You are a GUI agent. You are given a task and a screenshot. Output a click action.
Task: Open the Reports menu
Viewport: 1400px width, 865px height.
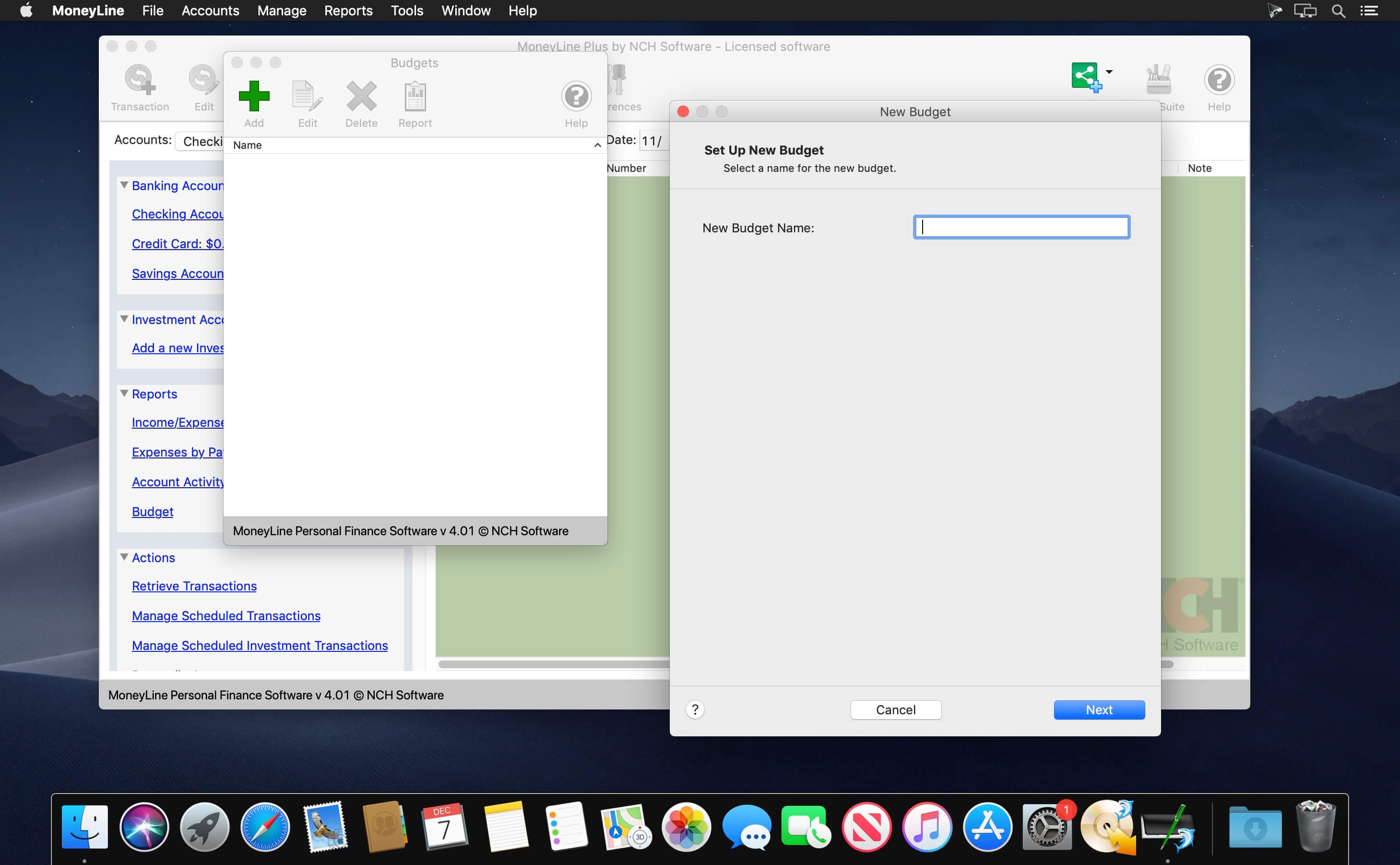(348, 10)
